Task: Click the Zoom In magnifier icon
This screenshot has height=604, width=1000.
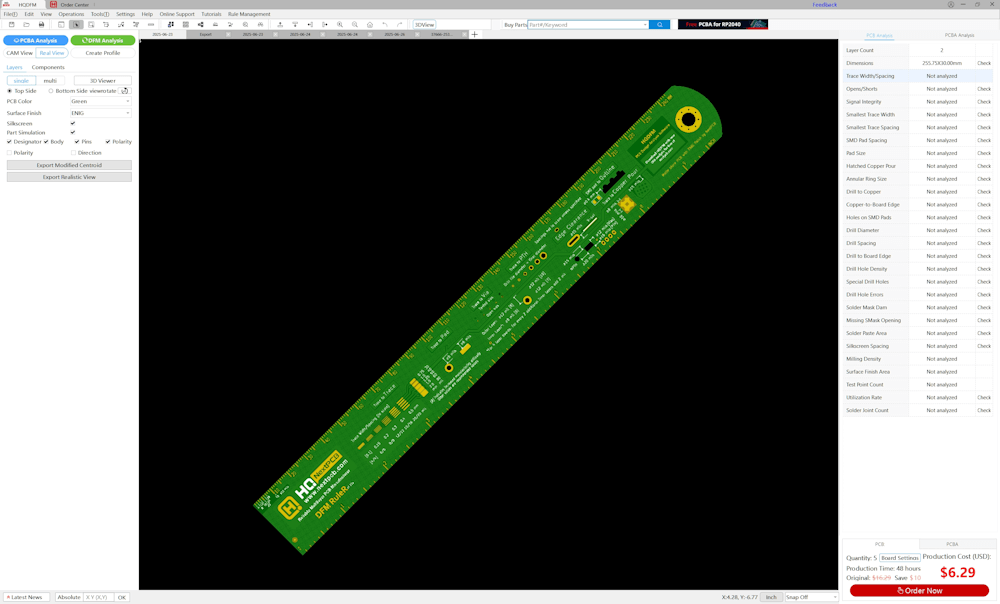Action: point(340,25)
